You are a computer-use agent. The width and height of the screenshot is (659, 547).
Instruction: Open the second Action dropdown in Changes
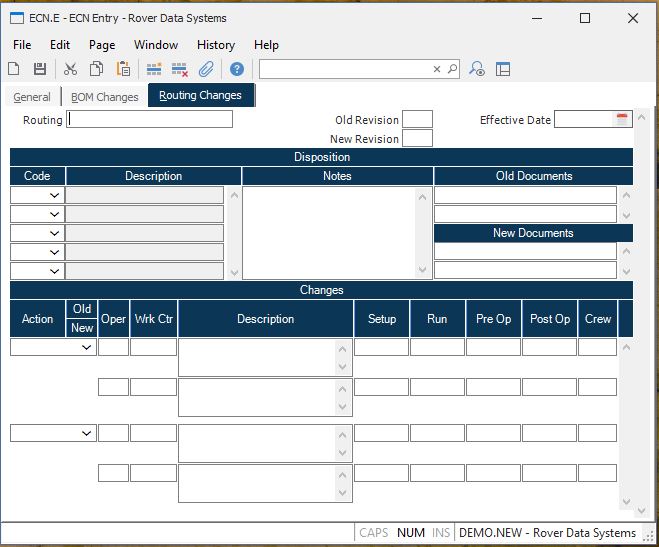pyautogui.click(x=87, y=433)
